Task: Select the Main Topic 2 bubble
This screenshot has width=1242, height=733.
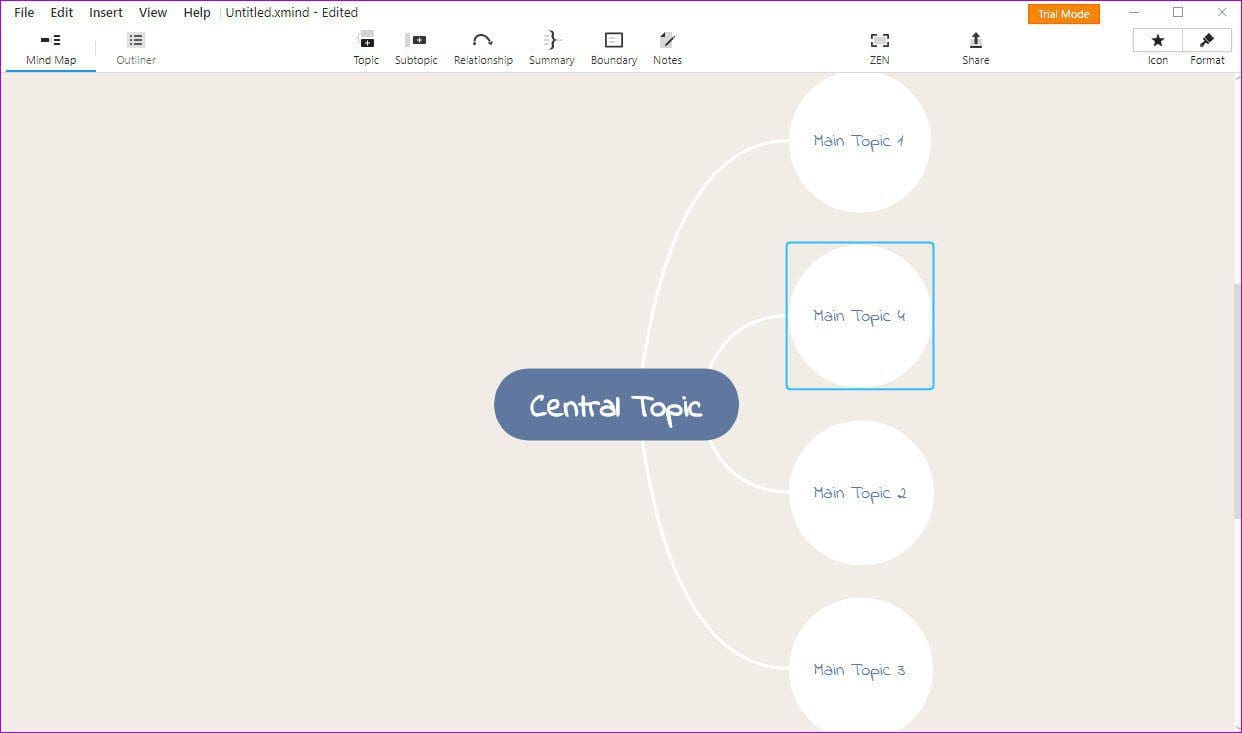Action: 860,493
